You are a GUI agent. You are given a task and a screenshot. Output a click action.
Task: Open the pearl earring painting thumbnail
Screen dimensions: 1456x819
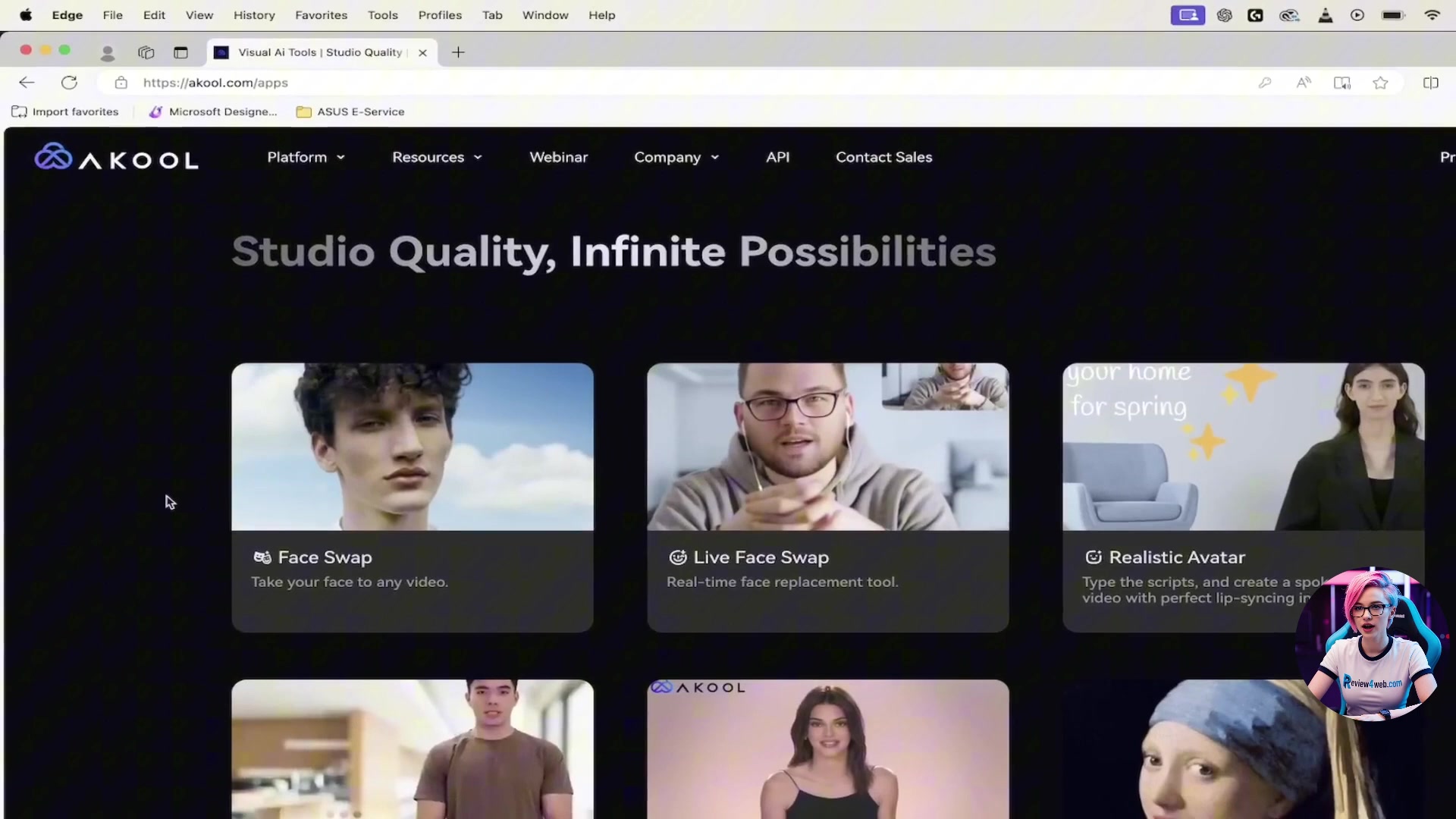[x=1244, y=751]
